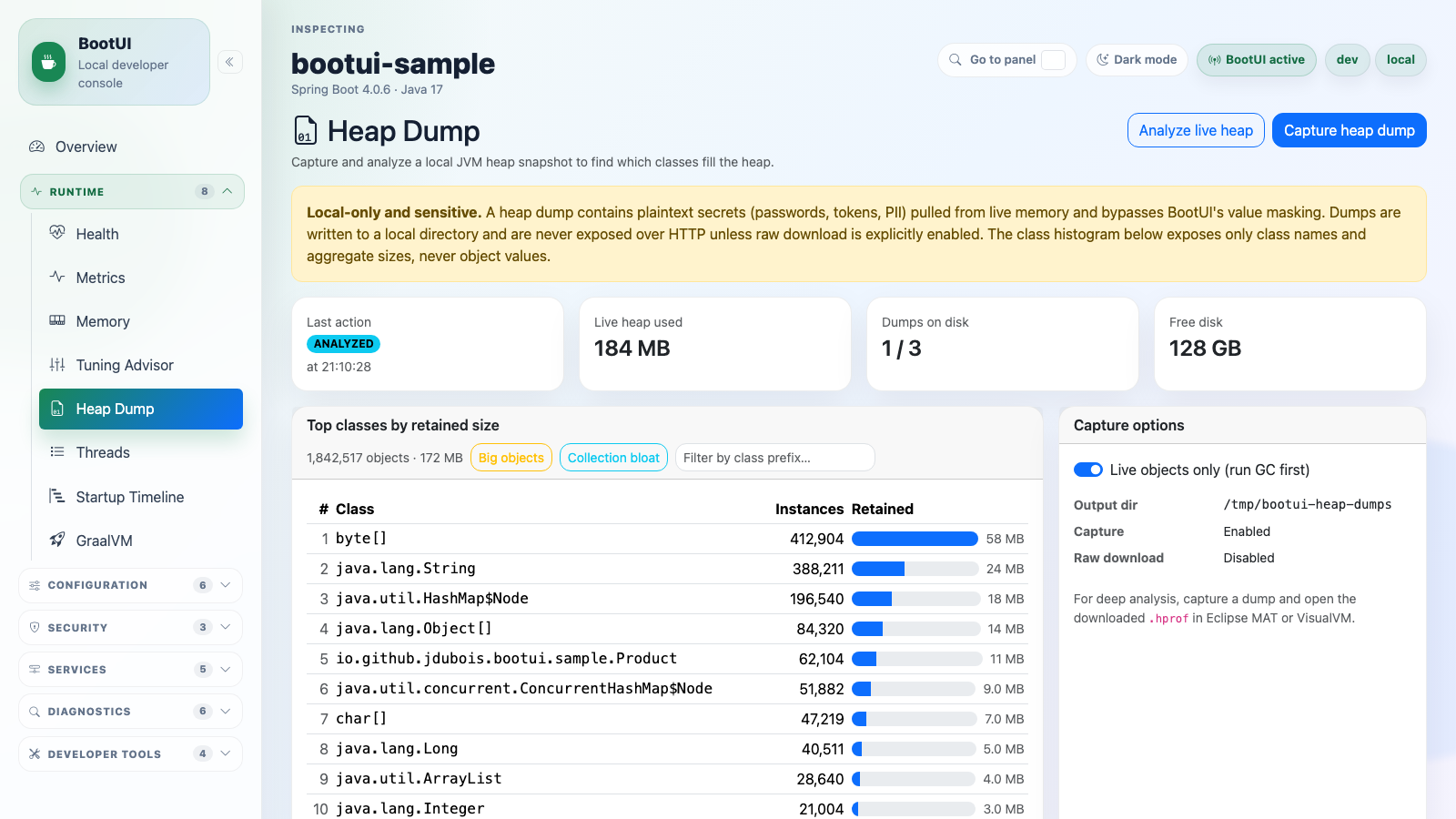Click the broadcast icon in BootUI active

[x=1214, y=60]
